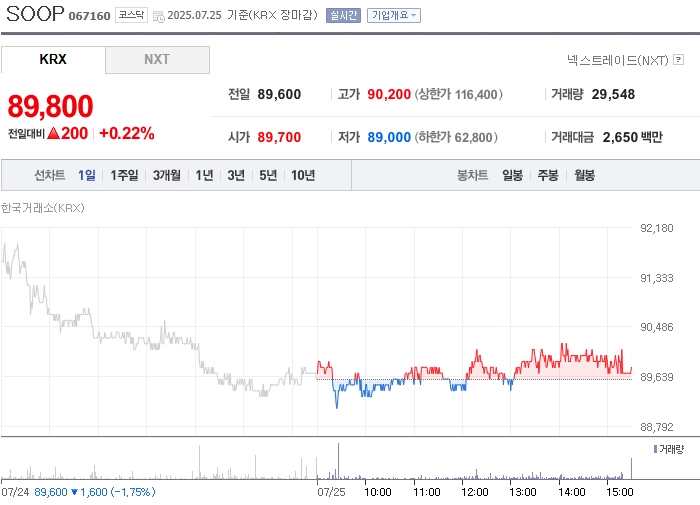Image resolution: width=700 pixels, height=505 pixels.
Task: Open the 주봉 candlestick chart
Action: [548, 175]
